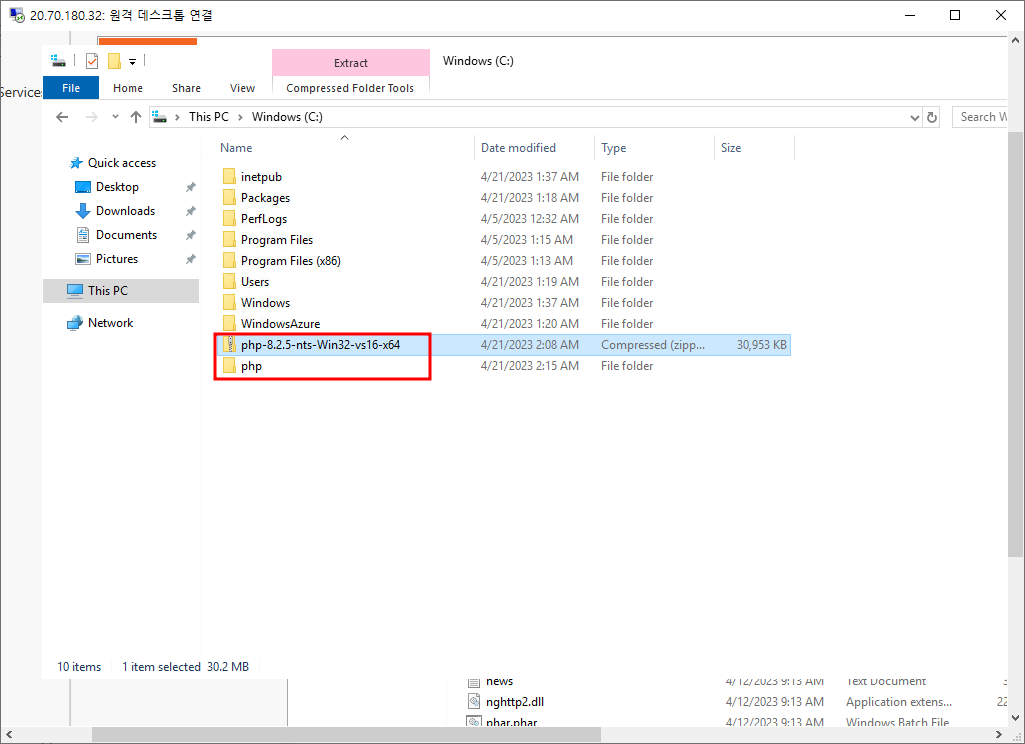This screenshot has width=1025, height=744.
Task: Click the pin icon next to Desktop
Action: click(190, 188)
